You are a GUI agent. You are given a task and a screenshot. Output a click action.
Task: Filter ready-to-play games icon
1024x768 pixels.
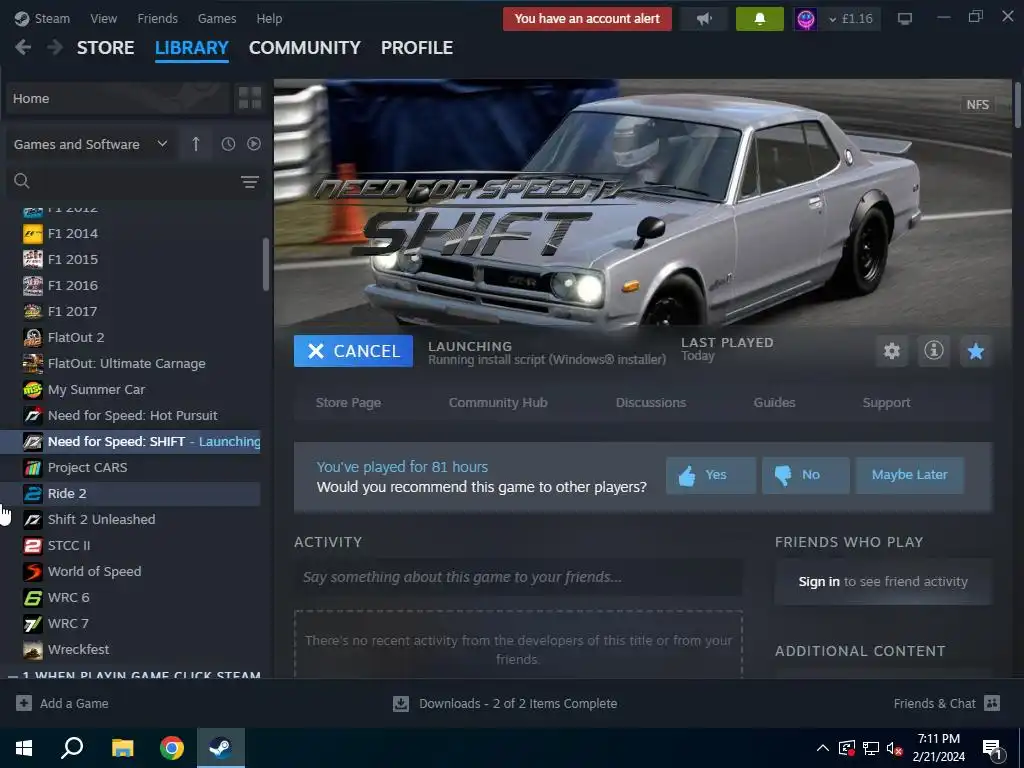(x=254, y=144)
